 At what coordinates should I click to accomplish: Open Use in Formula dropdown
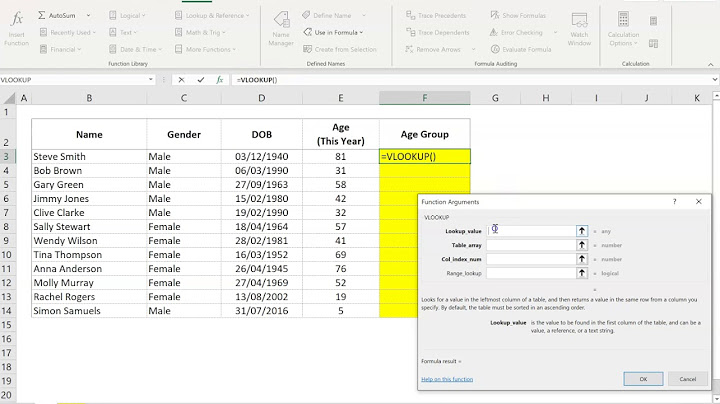(x=333, y=33)
